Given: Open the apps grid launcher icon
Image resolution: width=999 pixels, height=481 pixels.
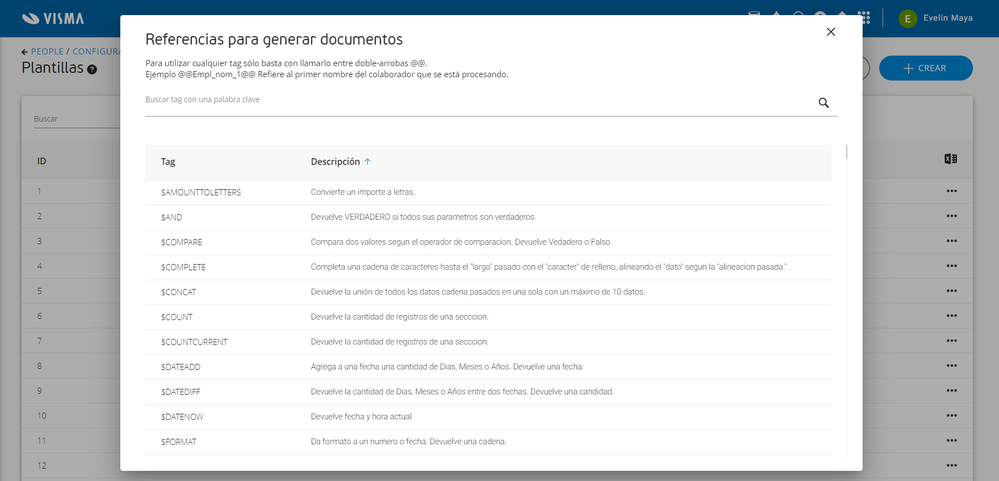Looking at the screenshot, I should pos(864,17).
